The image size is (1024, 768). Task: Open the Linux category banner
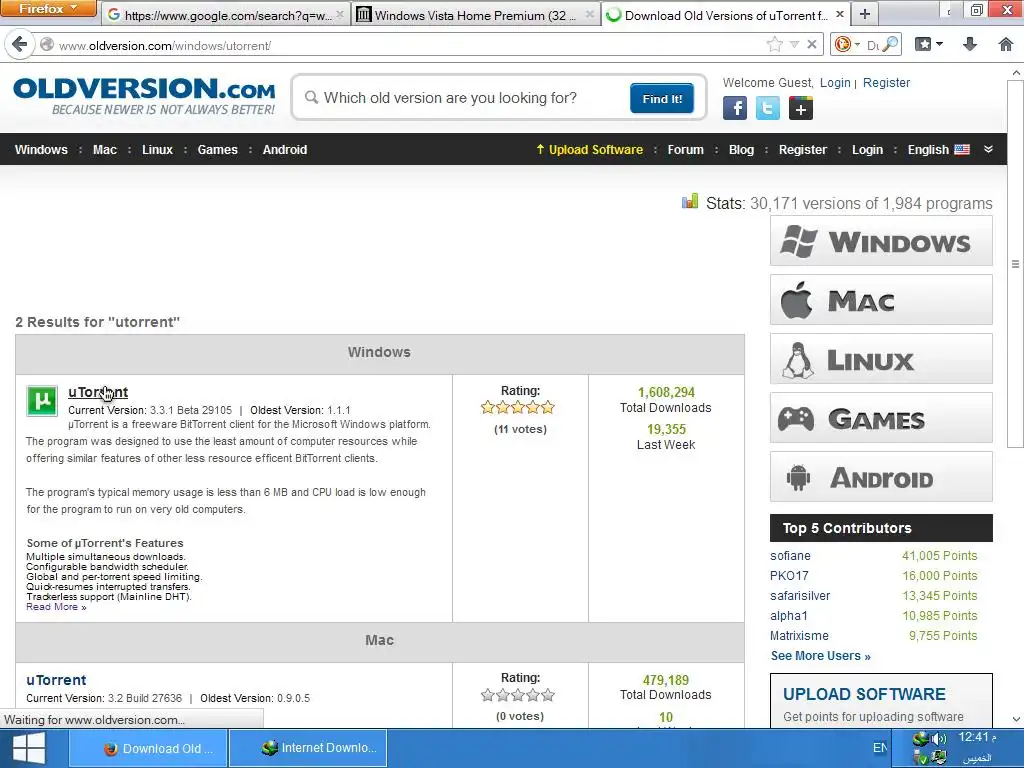pyautogui.click(x=881, y=359)
